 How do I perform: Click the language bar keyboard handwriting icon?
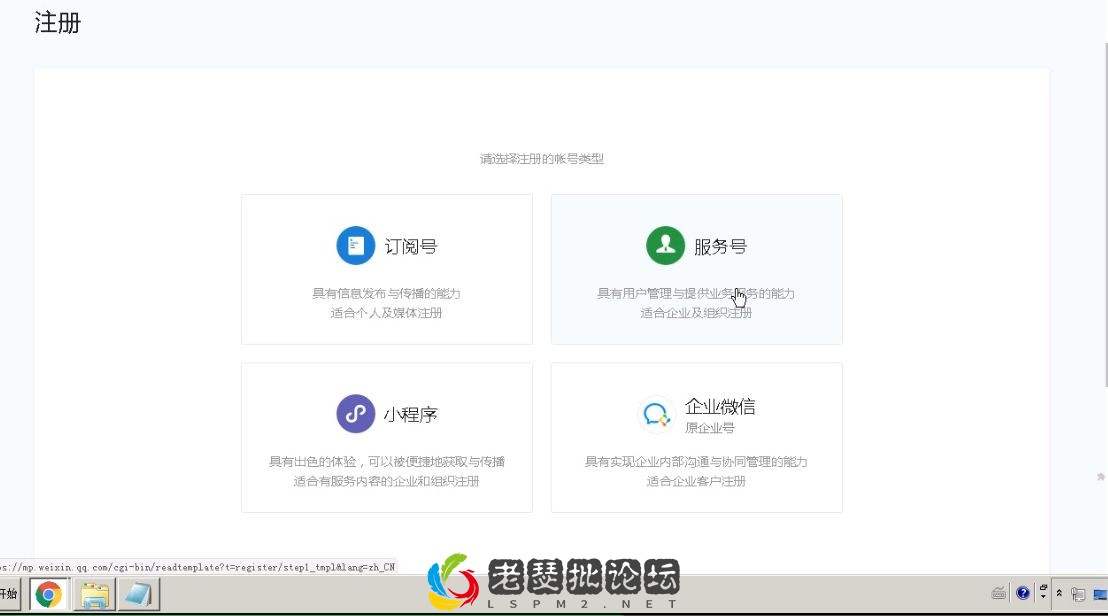998,593
